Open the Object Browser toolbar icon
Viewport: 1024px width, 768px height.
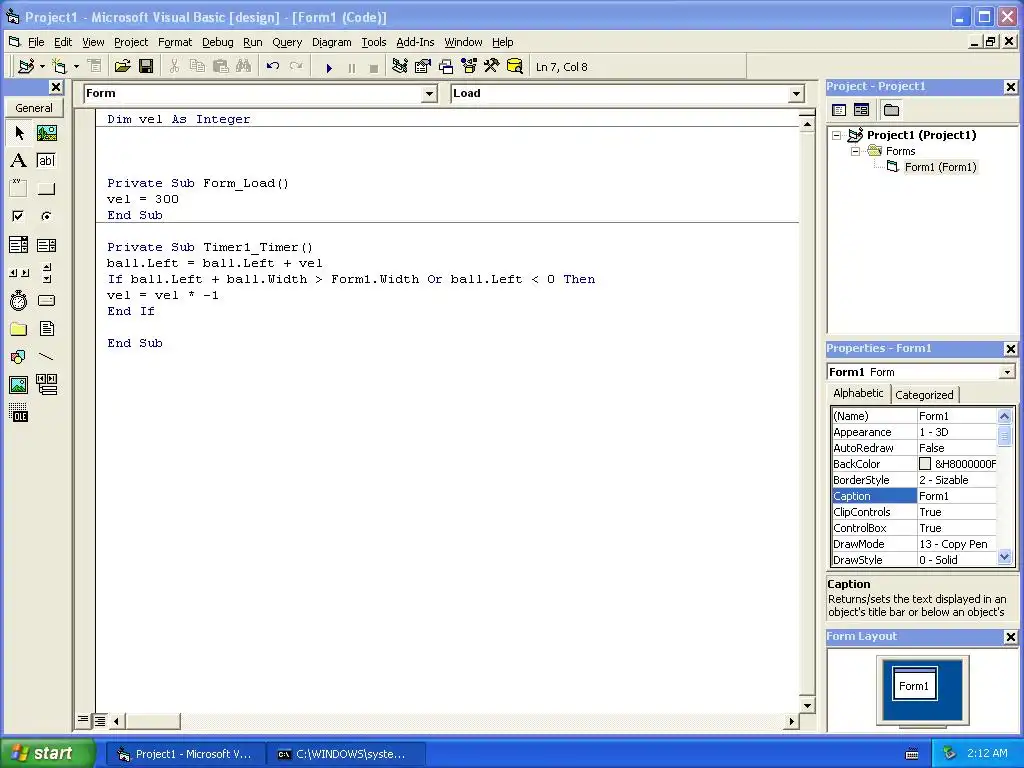[x=469, y=67]
